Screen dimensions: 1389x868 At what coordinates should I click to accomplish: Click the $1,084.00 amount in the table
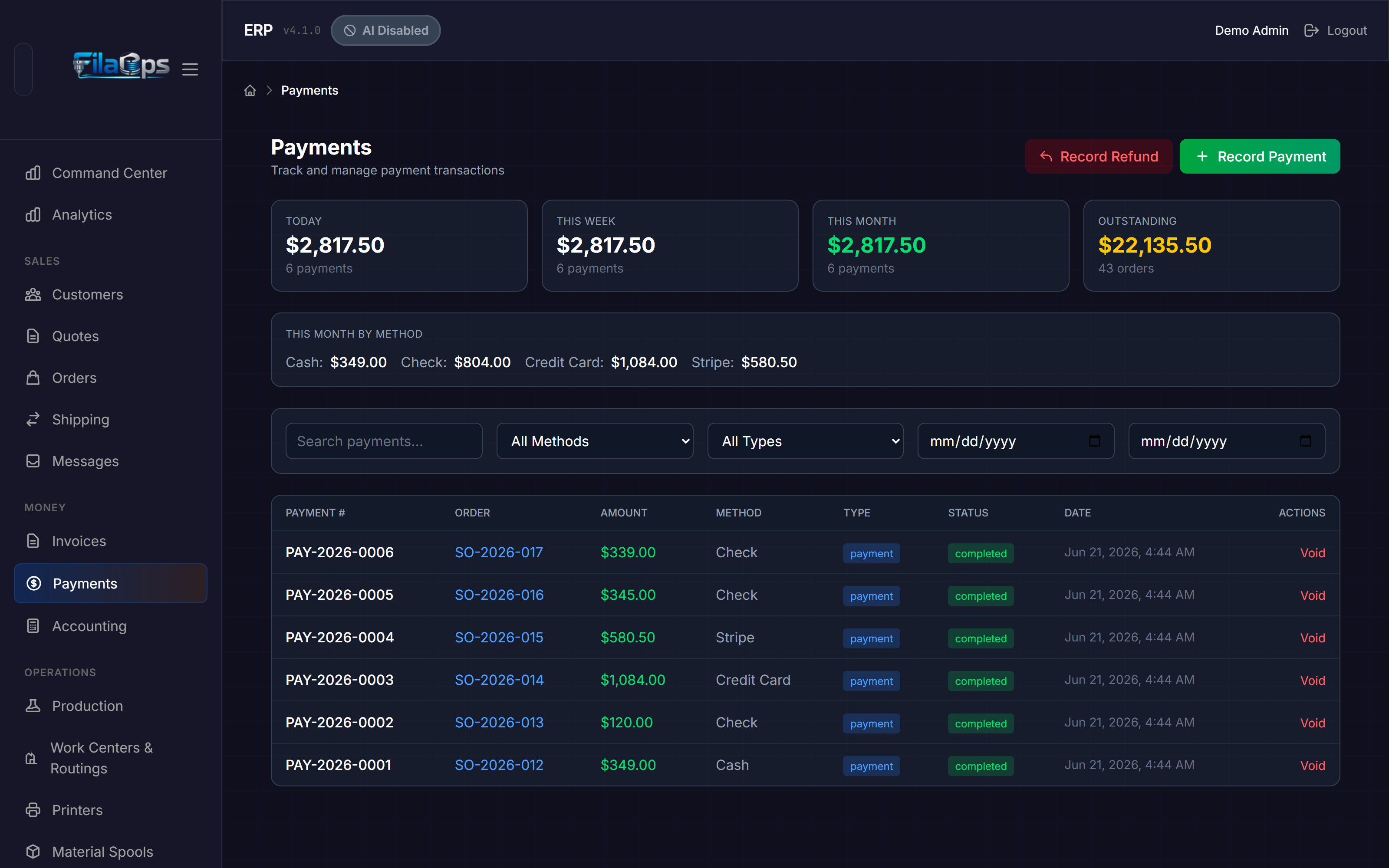pos(632,680)
